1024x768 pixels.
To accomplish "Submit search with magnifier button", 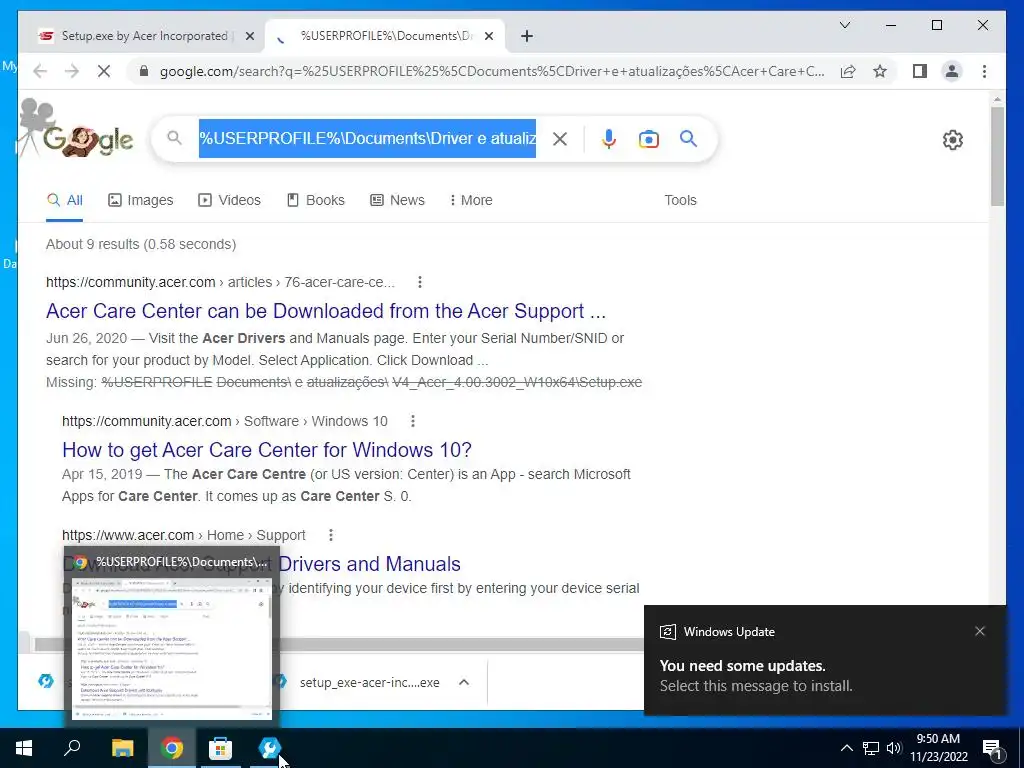I will (x=688, y=138).
